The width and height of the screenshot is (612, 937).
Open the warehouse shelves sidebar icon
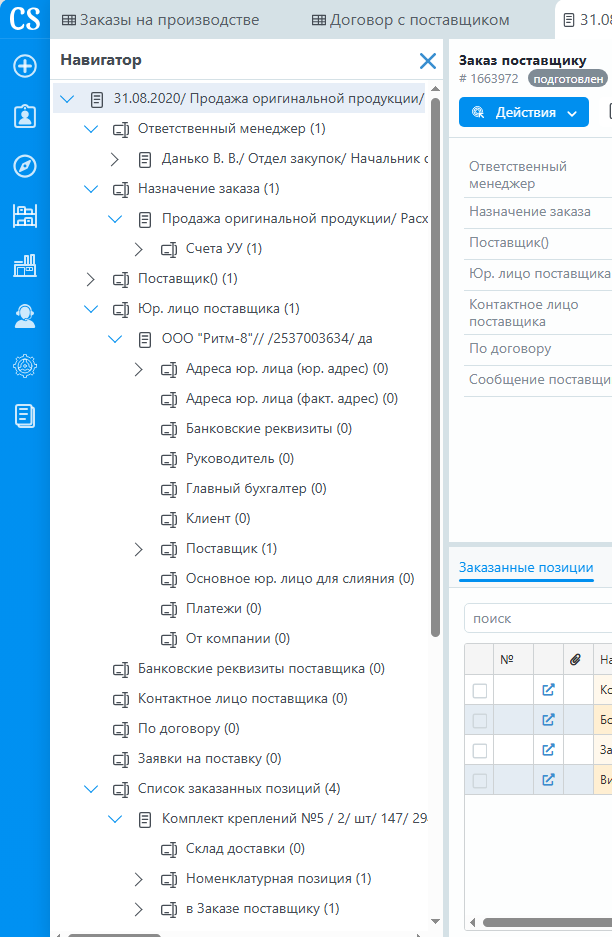click(x=25, y=216)
